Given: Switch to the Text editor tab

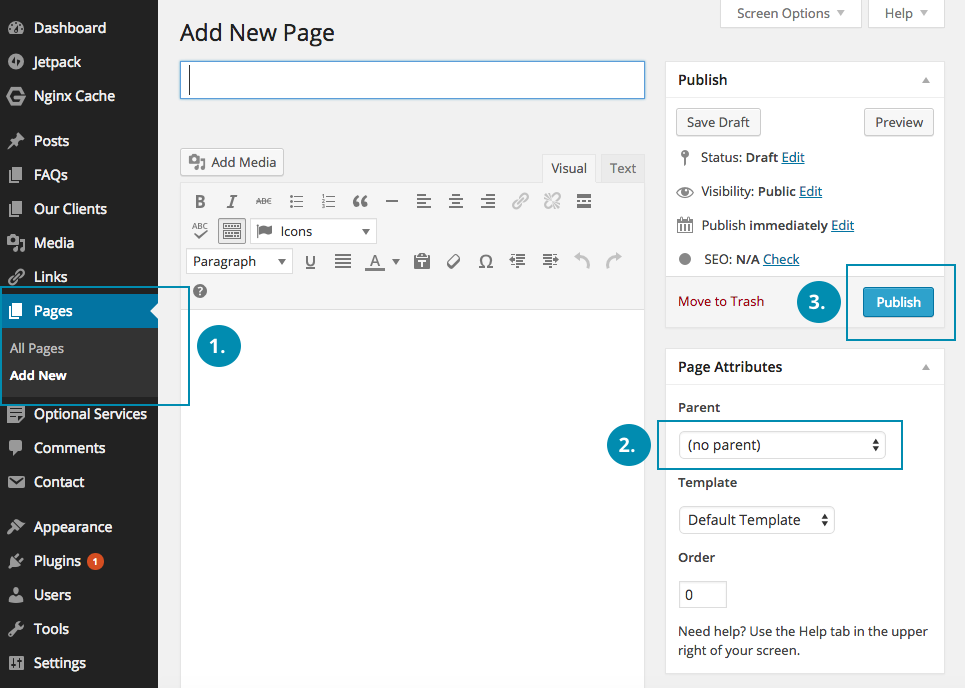Looking at the screenshot, I should 622,168.
